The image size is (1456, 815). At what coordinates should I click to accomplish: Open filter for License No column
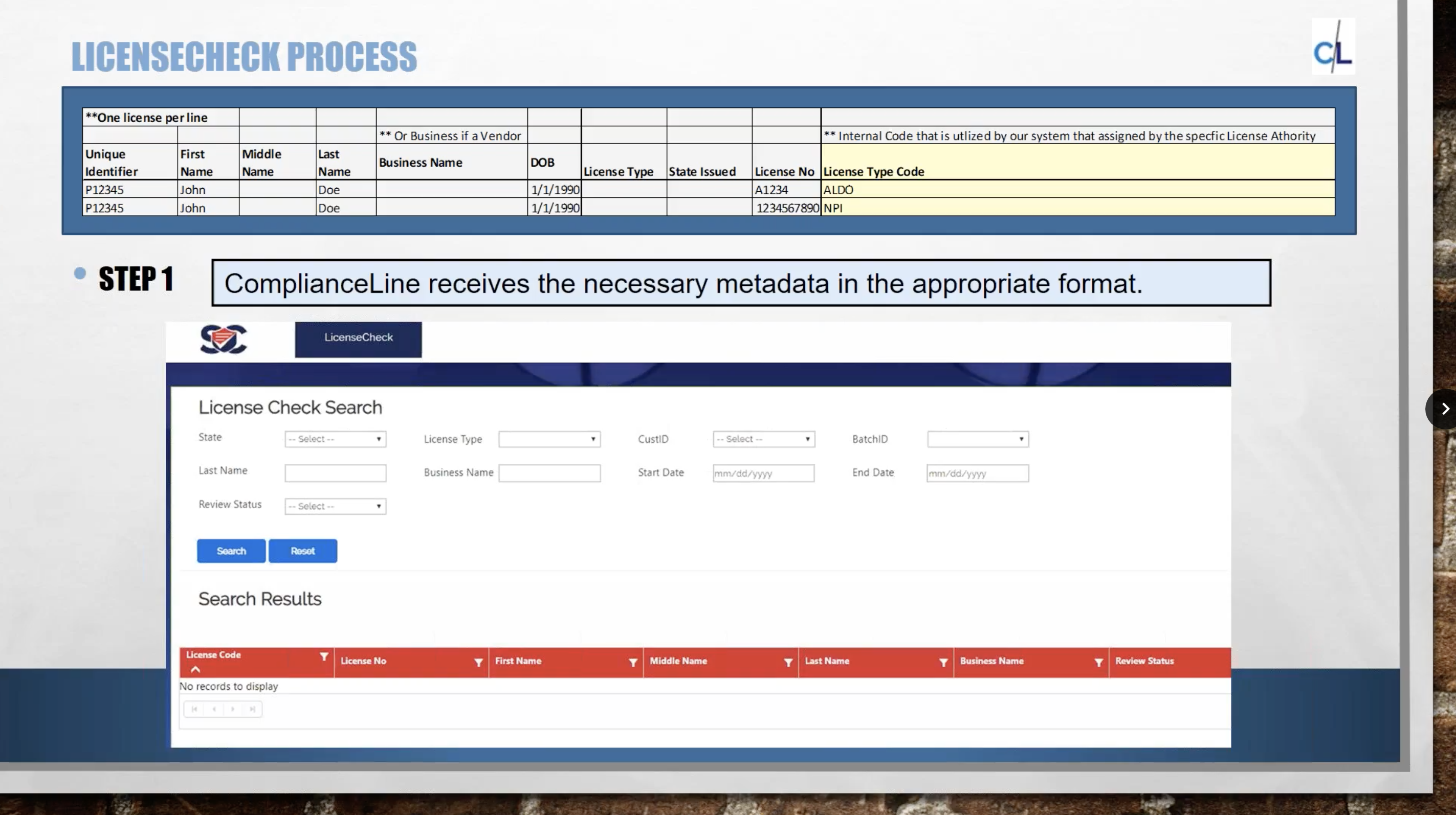[x=478, y=663]
